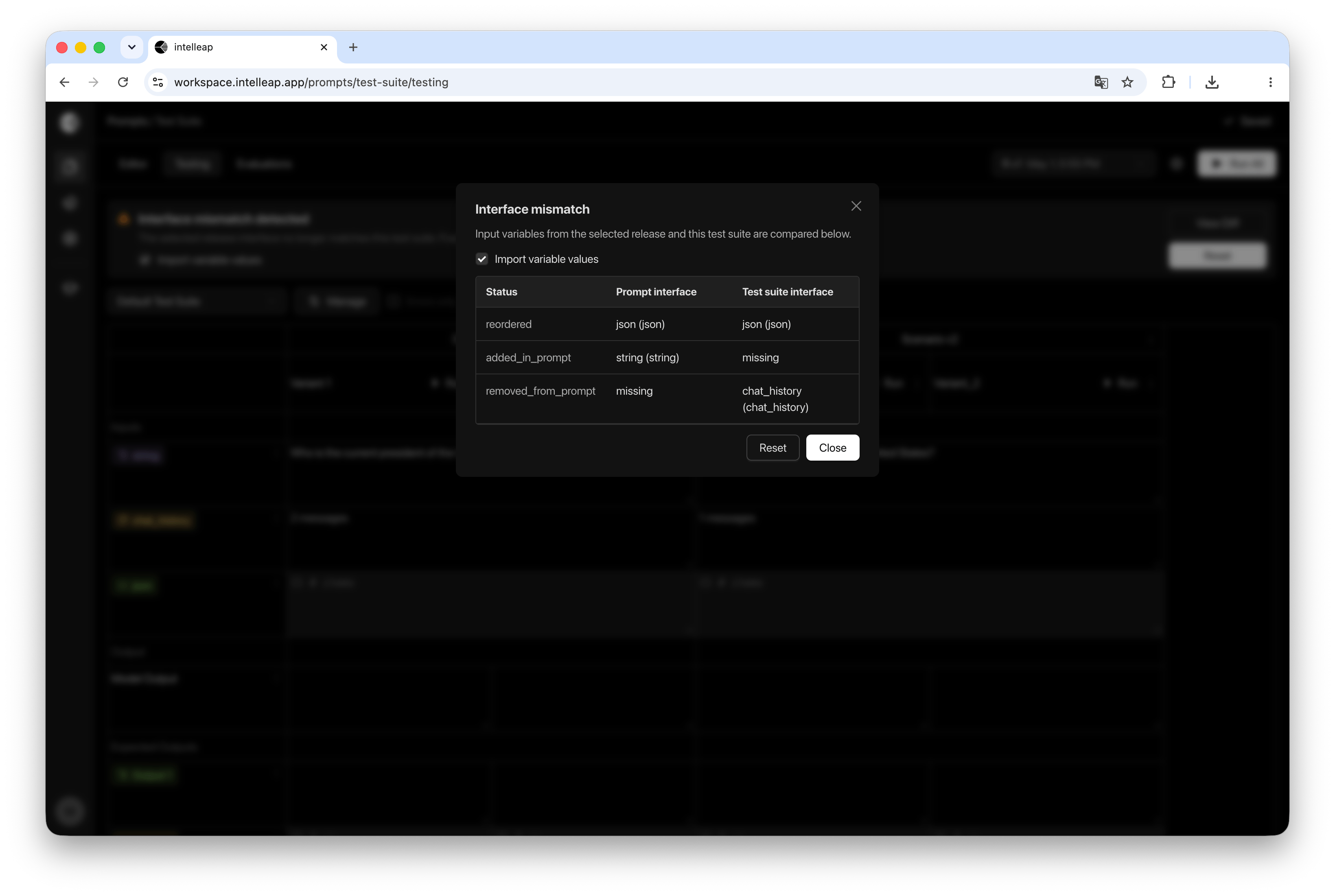1335x896 pixels.
Task: Uncheck Import variable values checkbox
Action: coord(482,259)
